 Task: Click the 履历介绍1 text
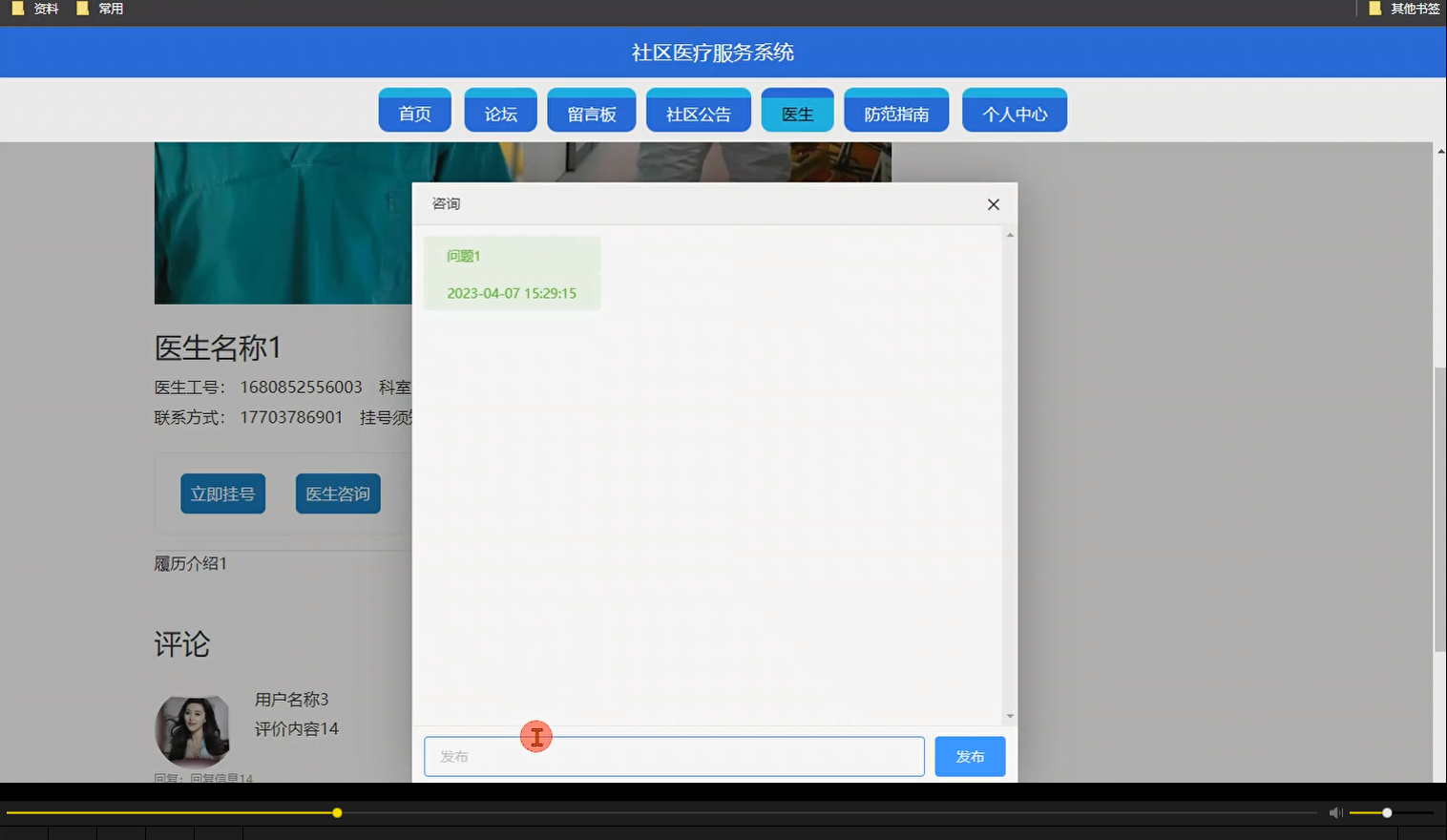191,563
